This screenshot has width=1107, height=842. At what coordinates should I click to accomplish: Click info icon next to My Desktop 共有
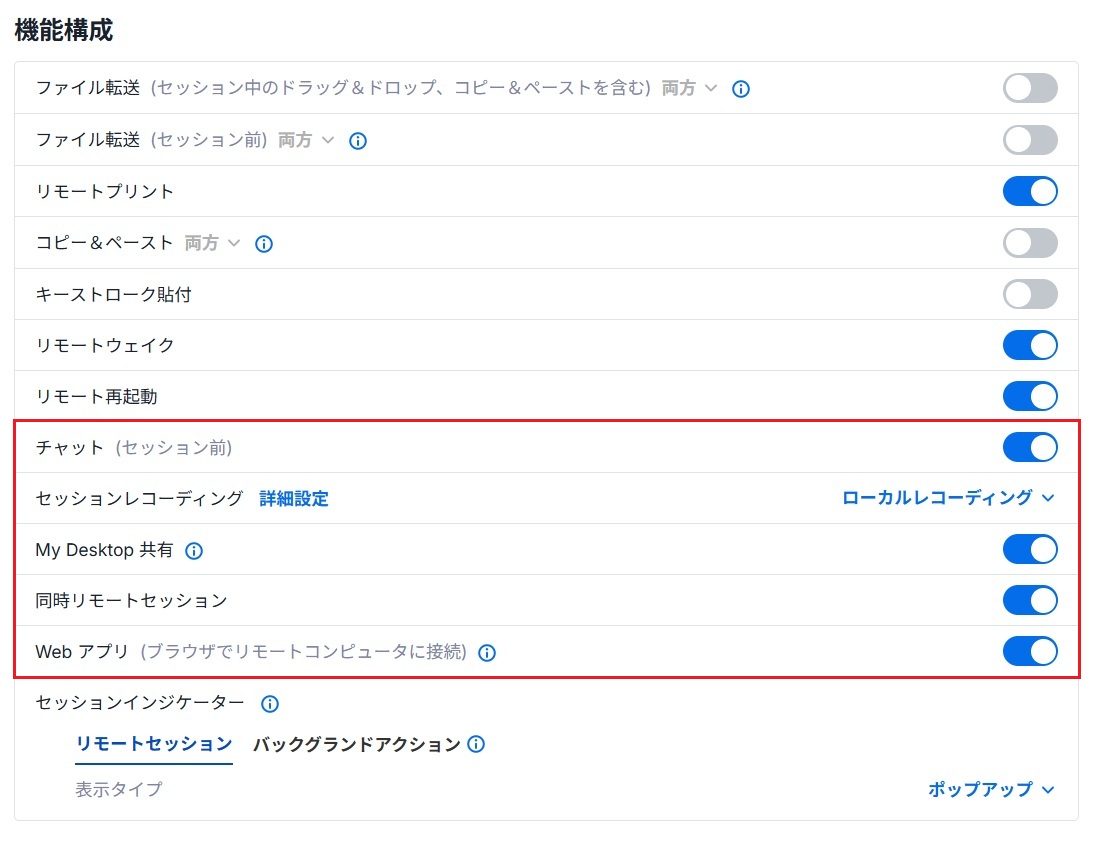click(194, 551)
